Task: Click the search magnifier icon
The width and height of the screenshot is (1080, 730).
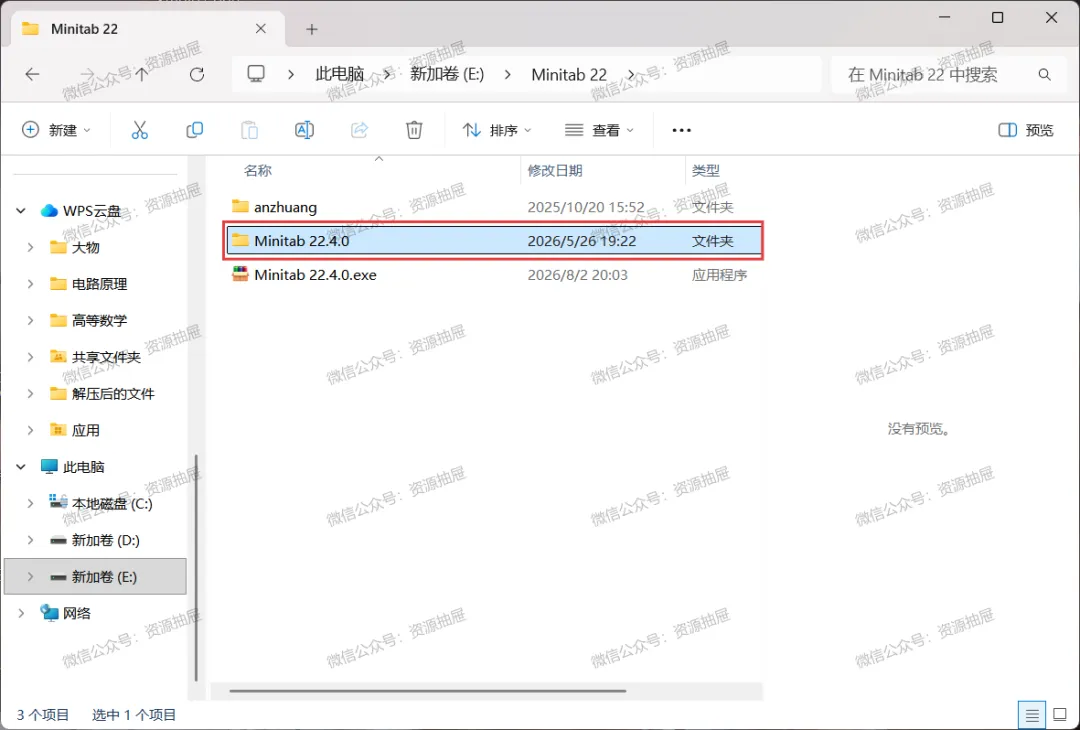Action: point(1044,74)
